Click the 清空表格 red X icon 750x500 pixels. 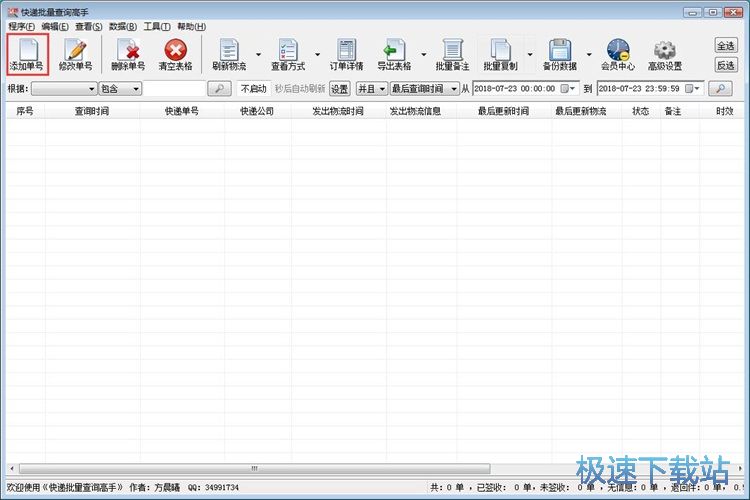[x=176, y=54]
